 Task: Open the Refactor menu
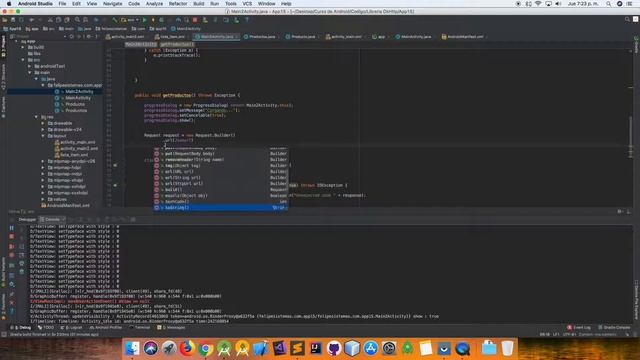click(178, 4)
